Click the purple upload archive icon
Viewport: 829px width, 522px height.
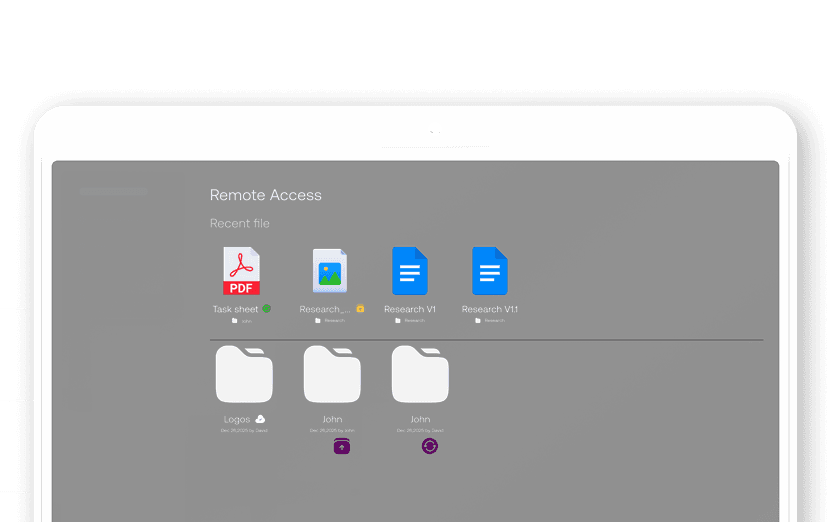(x=342, y=446)
